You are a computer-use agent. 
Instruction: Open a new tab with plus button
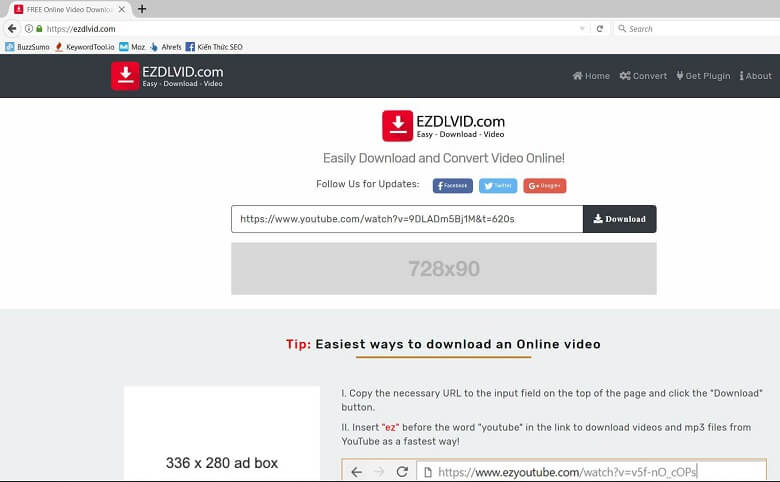(142, 9)
